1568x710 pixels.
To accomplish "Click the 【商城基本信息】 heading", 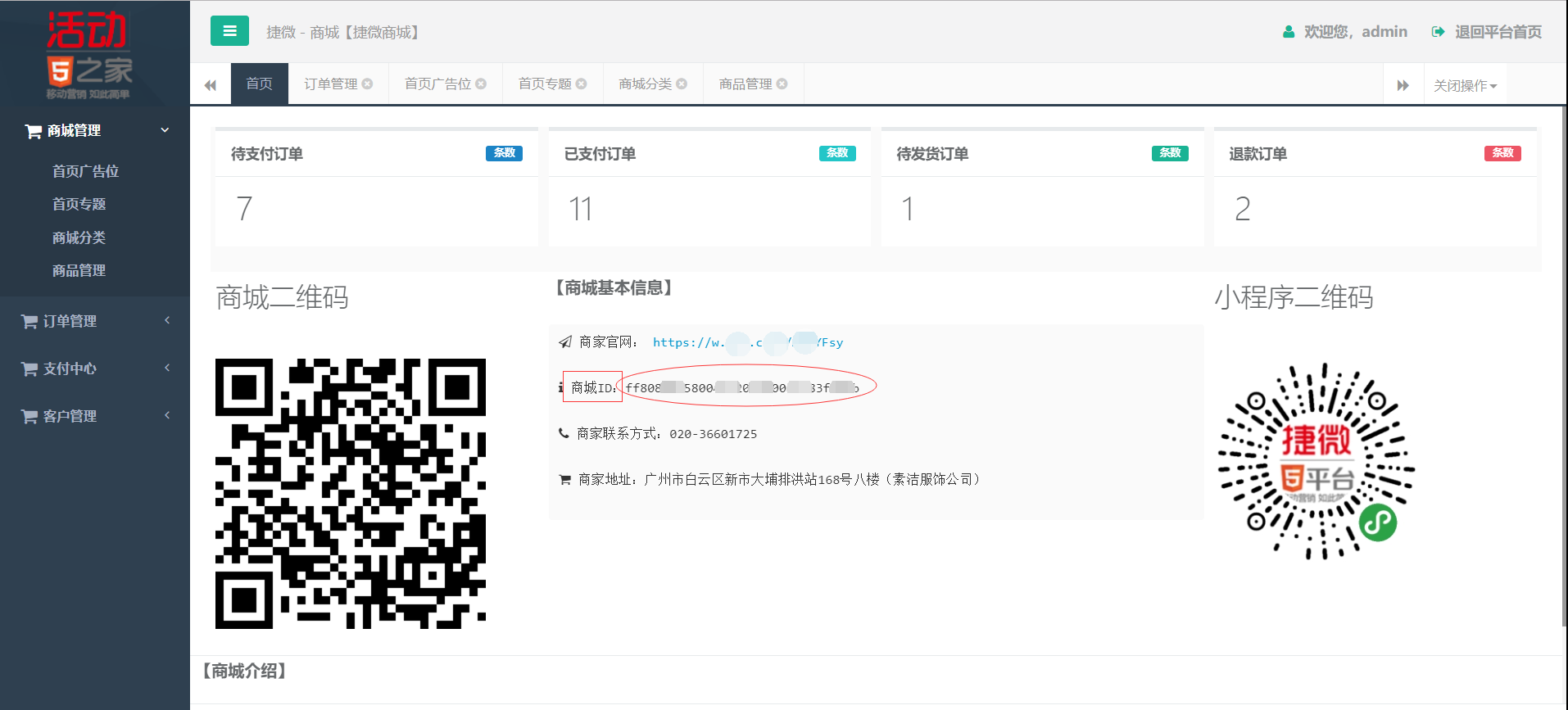I will [x=614, y=288].
